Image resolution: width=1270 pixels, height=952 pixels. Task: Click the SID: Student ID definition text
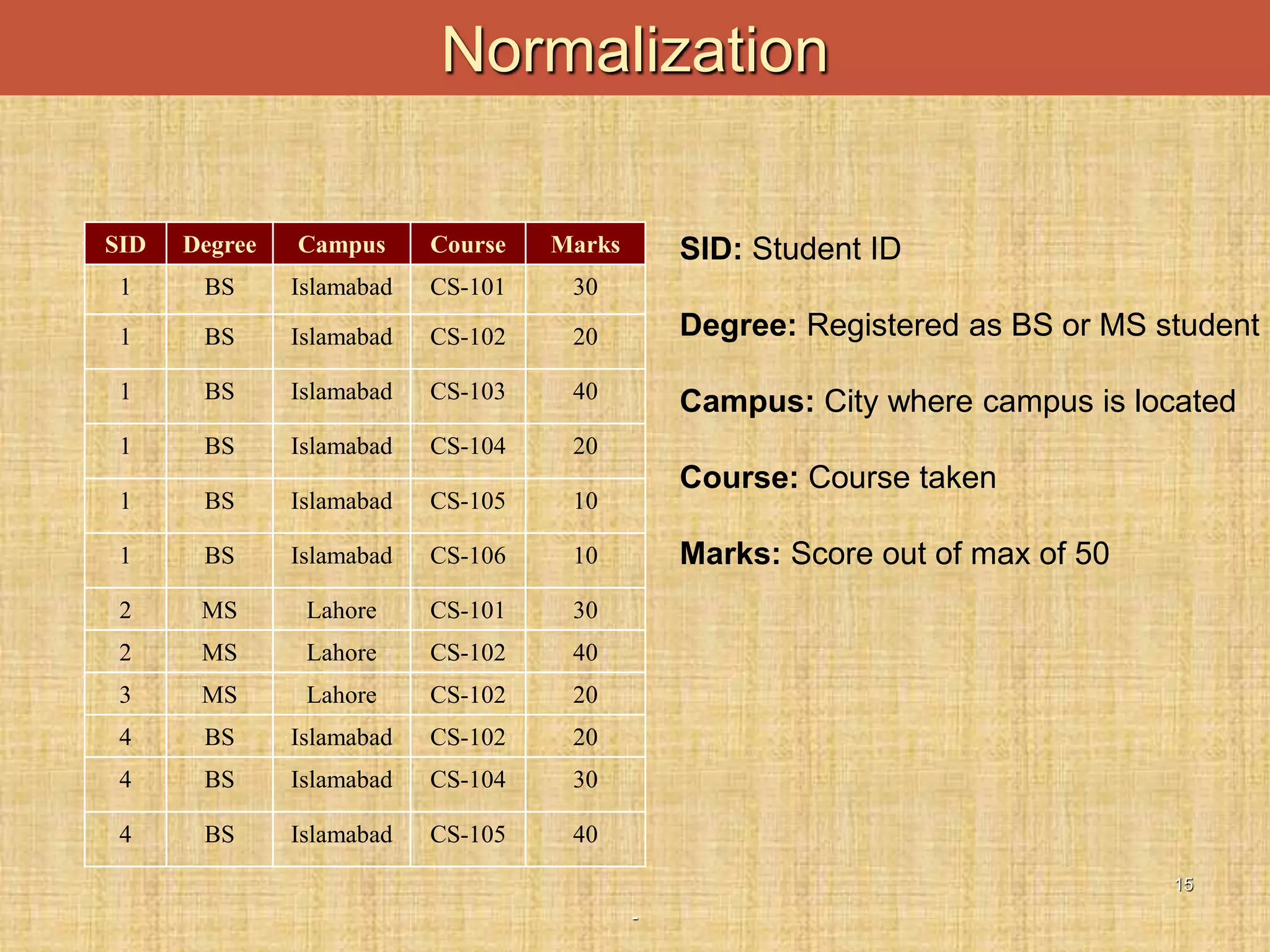(x=790, y=249)
